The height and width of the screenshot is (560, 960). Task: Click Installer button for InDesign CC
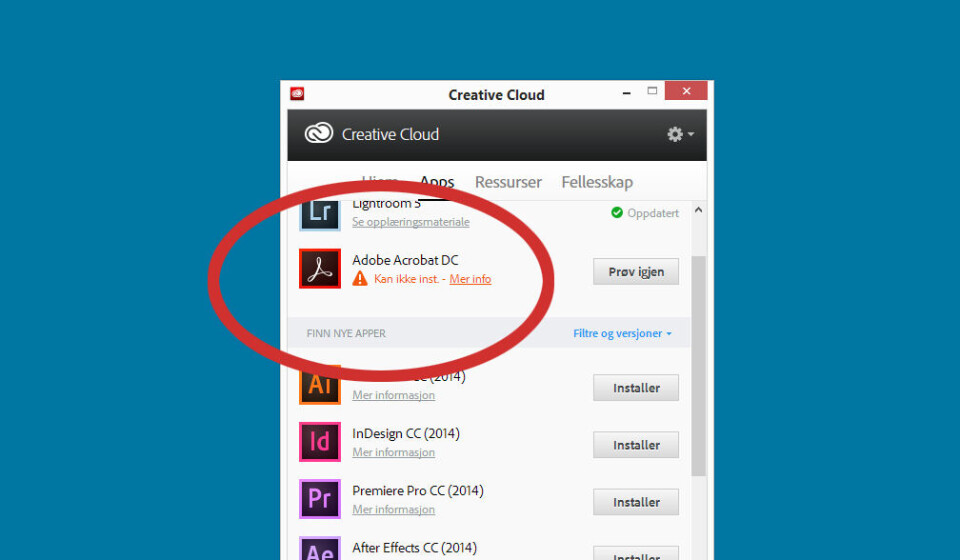(x=636, y=445)
